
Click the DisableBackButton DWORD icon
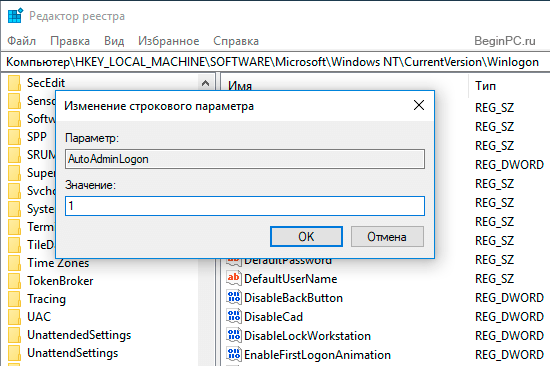[234, 298]
